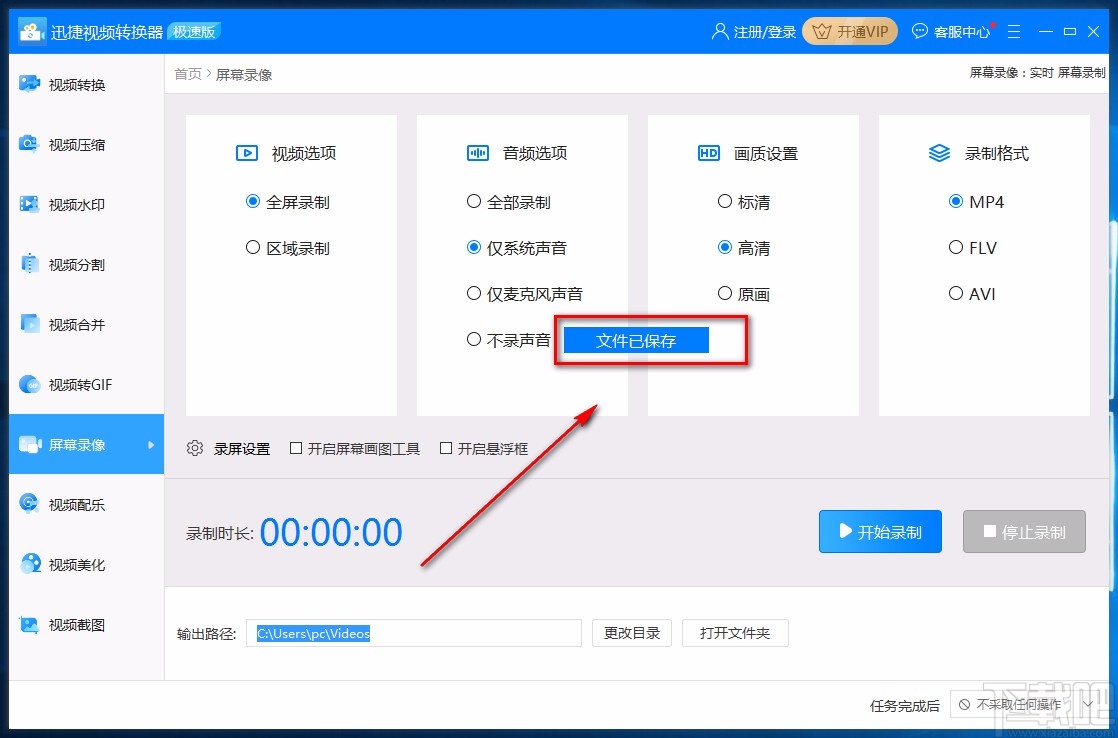Viewport: 1118px width, 738px height.
Task: Enable the 开启悬浮框 checkbox
Action: coord(445,448)
